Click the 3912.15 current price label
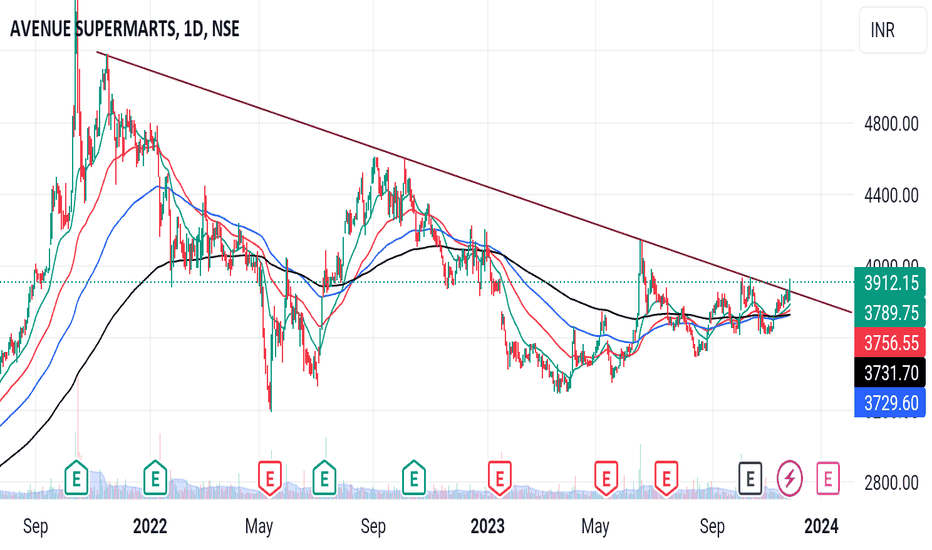Screen dimensions: 932x550 (x=890, y=282)
